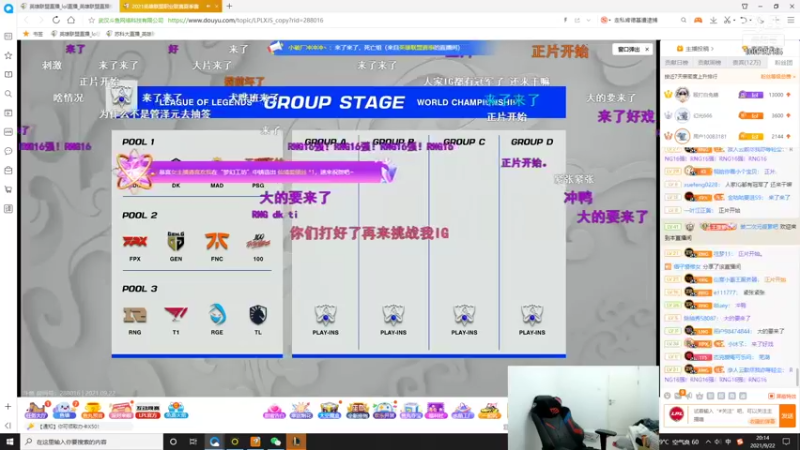Select the orange LPL stream tab
The width and height of the screenshot is (800, 450).
tap(171, 6)
